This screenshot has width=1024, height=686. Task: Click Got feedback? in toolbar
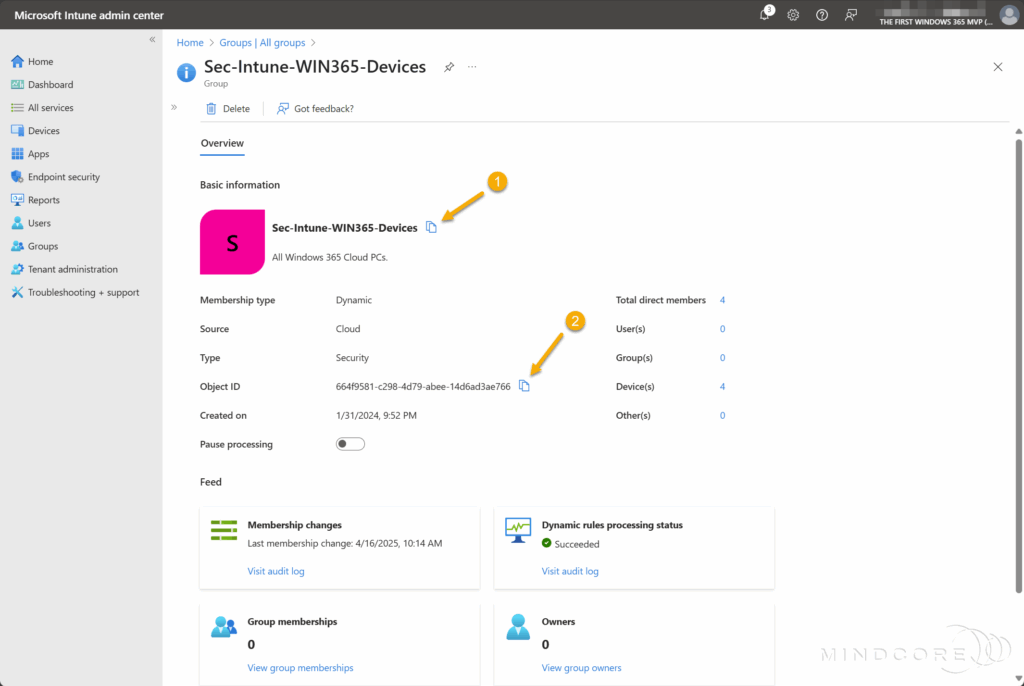tap(315, 108)
